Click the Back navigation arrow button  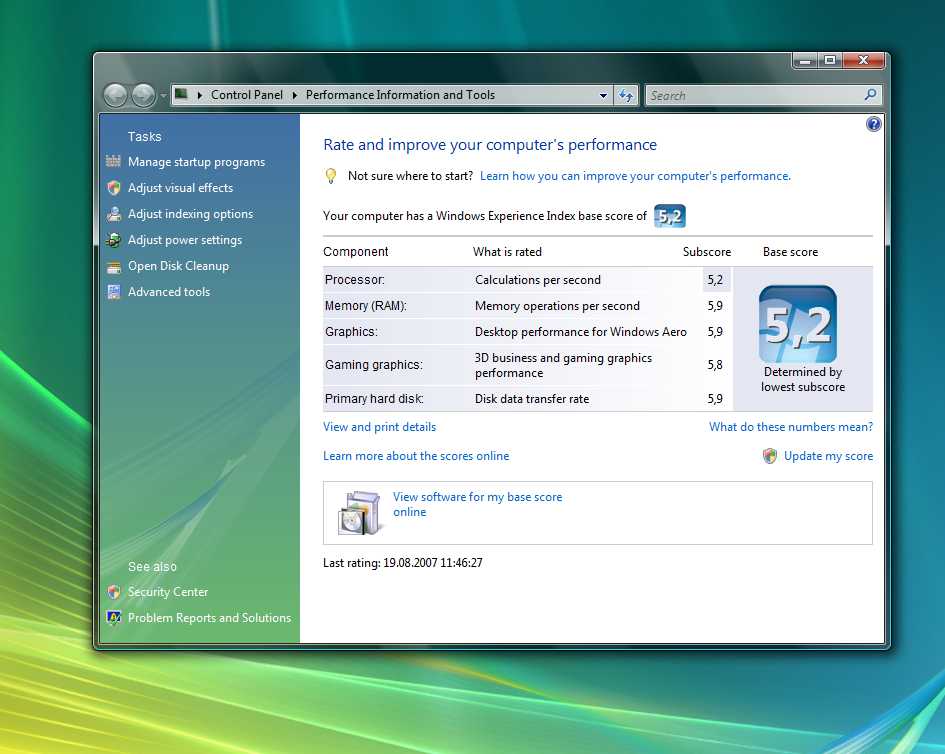(x=115, y=95)
